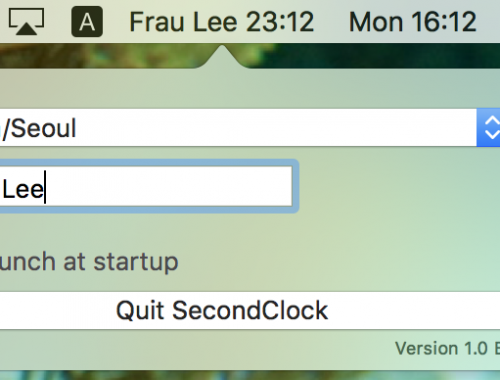Viewport: 500px width, 380px height.
Task: Focus the label field containing Lee
Action: coord(146,186)
